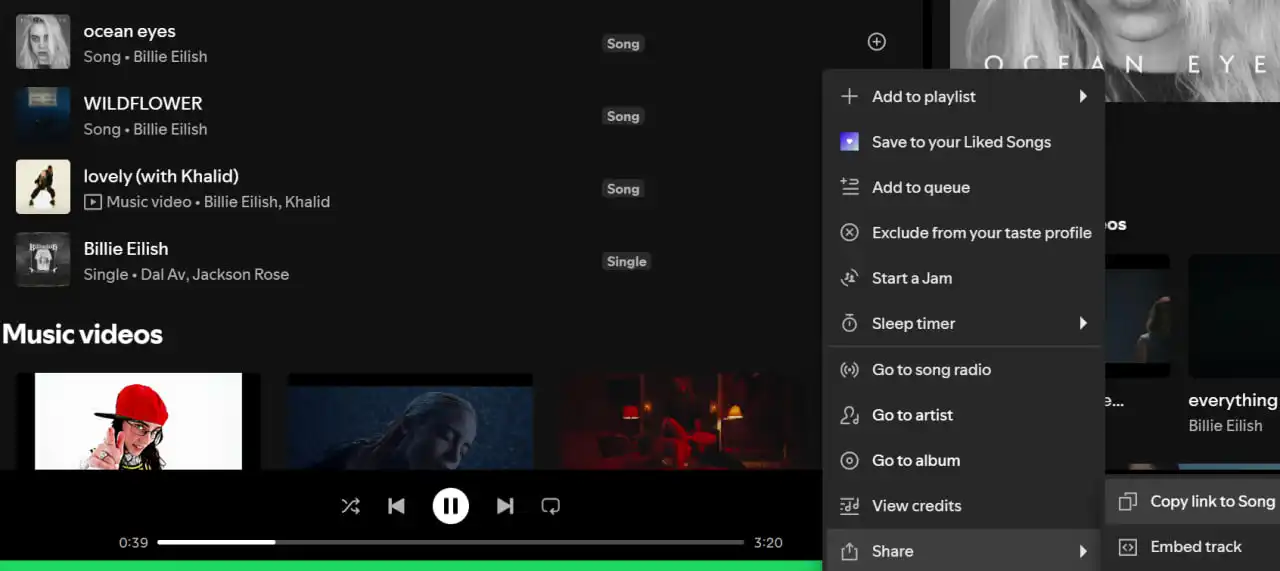Open the Billie Eilish single title

tap(126, 249)
